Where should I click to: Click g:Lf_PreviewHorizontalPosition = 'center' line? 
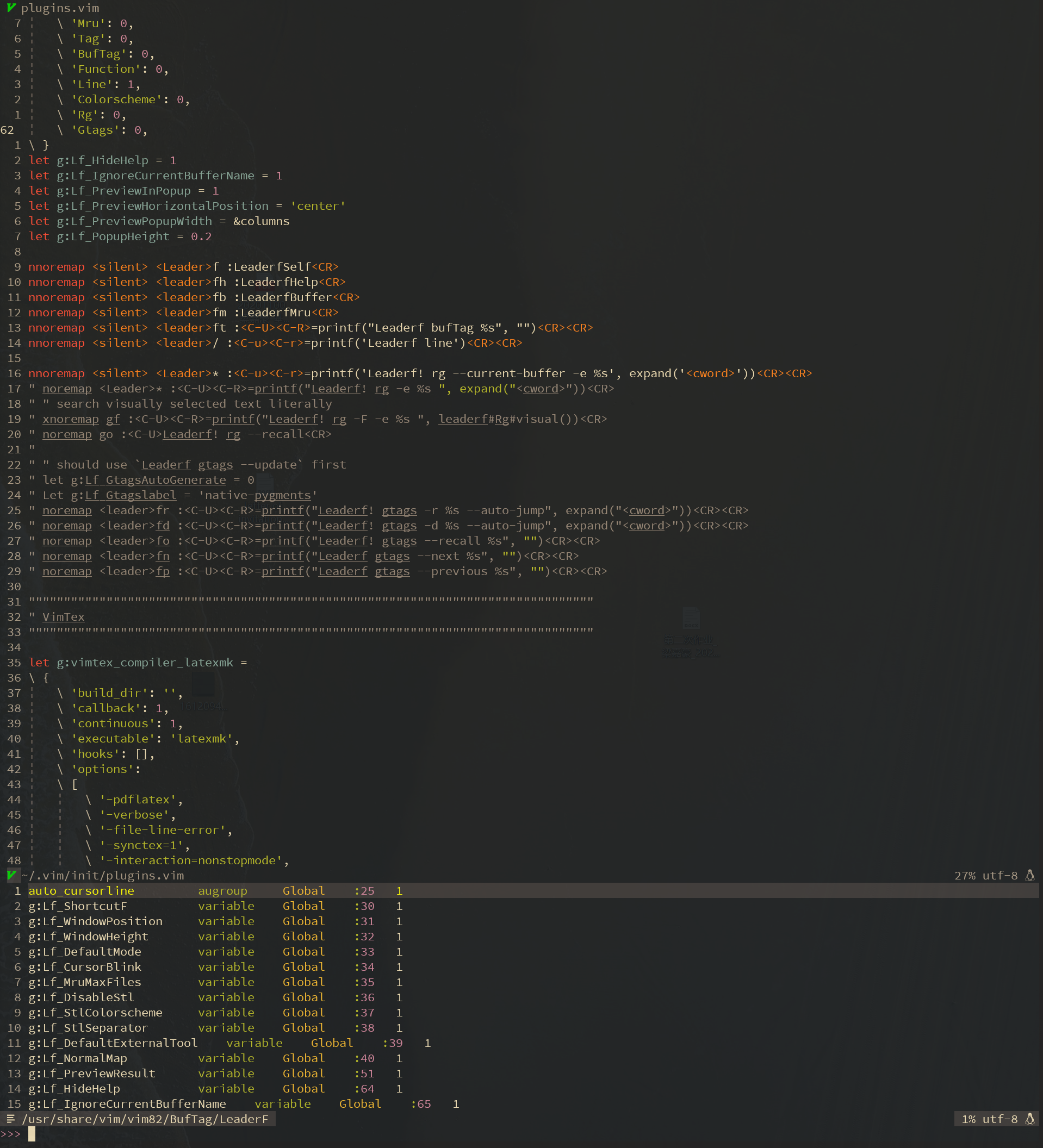pyautogui.click(x=187, y=205)
